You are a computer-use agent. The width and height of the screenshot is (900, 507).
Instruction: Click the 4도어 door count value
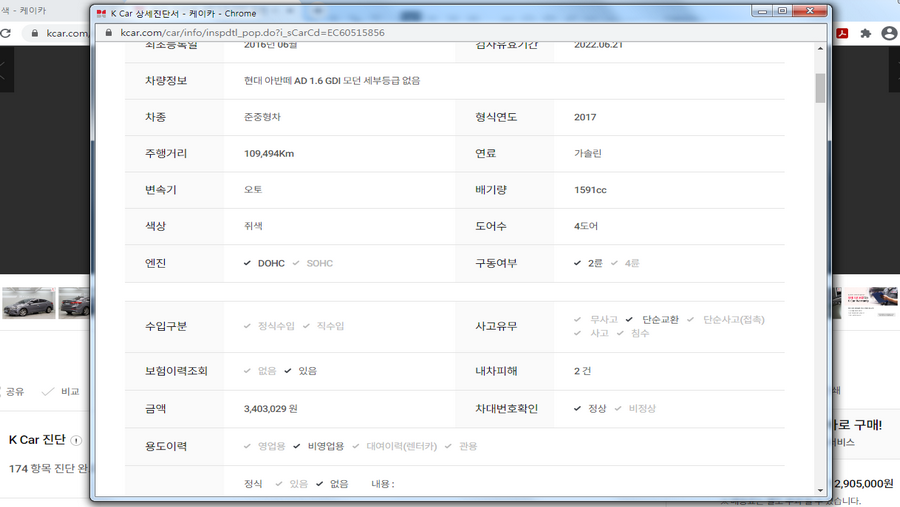[585, 226]
